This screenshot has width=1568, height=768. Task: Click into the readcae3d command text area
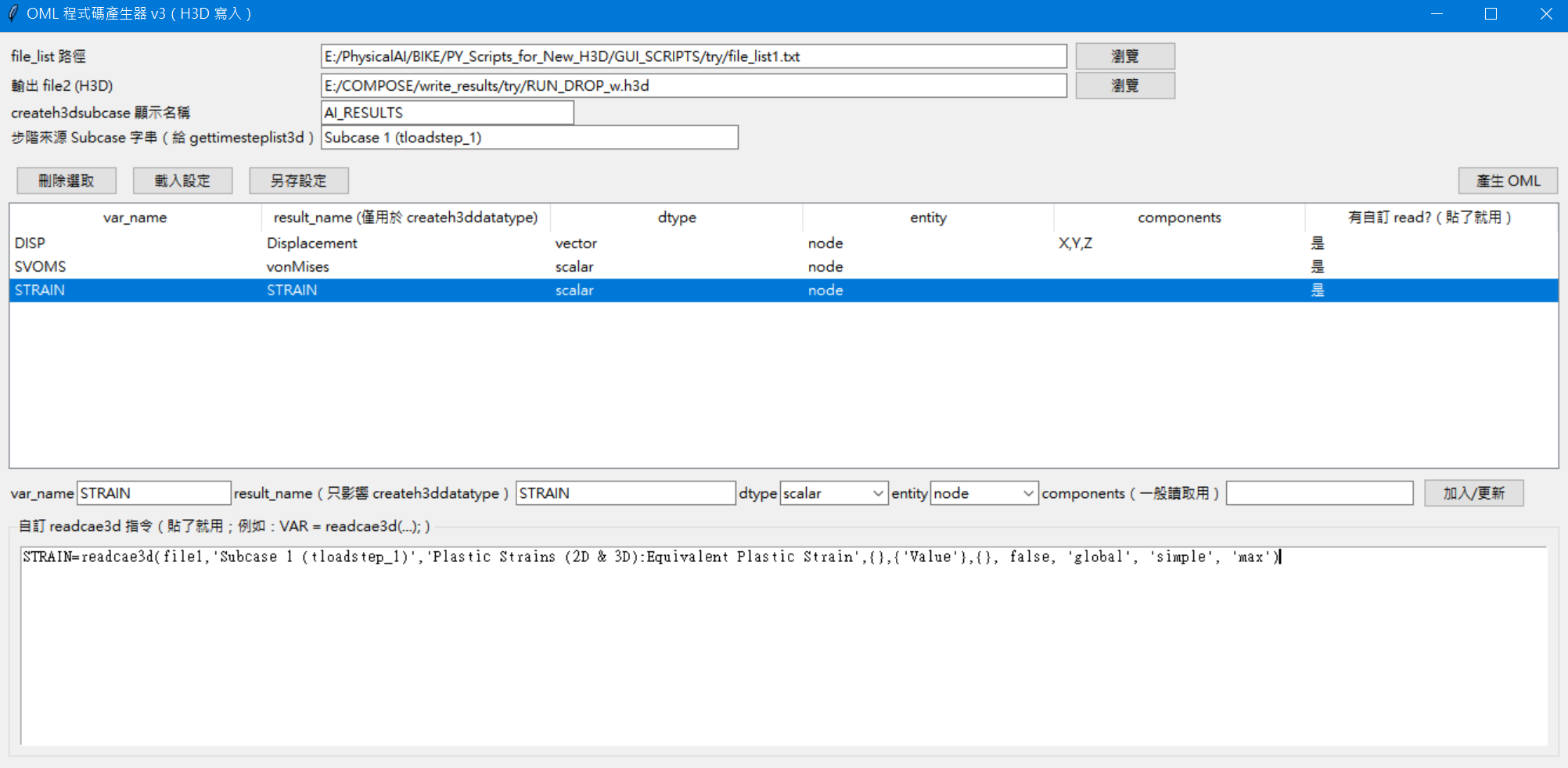782,642
